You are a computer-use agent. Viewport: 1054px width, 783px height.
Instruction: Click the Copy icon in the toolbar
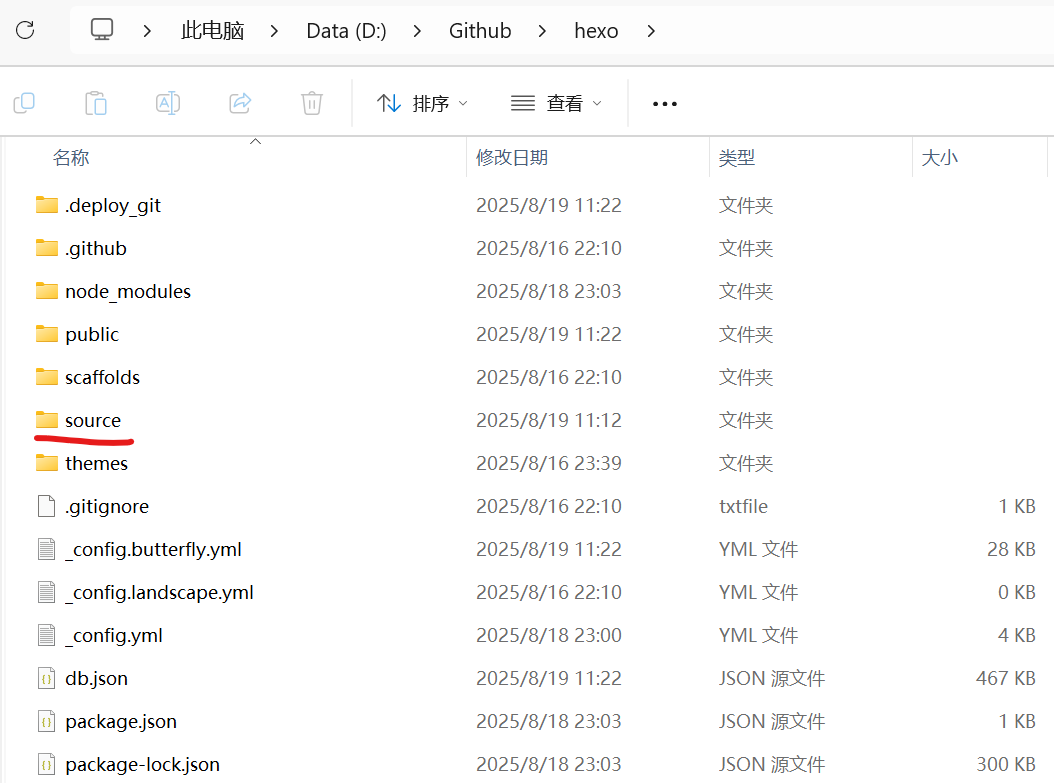pyautogui.click(x=24, y=102)
